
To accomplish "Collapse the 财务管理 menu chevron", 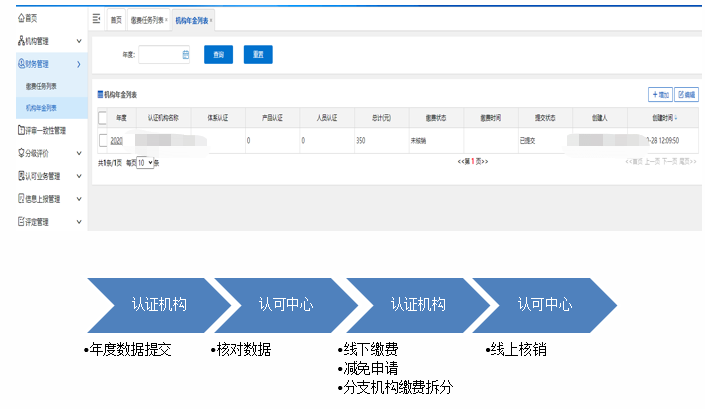I will [x=79, y=64].
